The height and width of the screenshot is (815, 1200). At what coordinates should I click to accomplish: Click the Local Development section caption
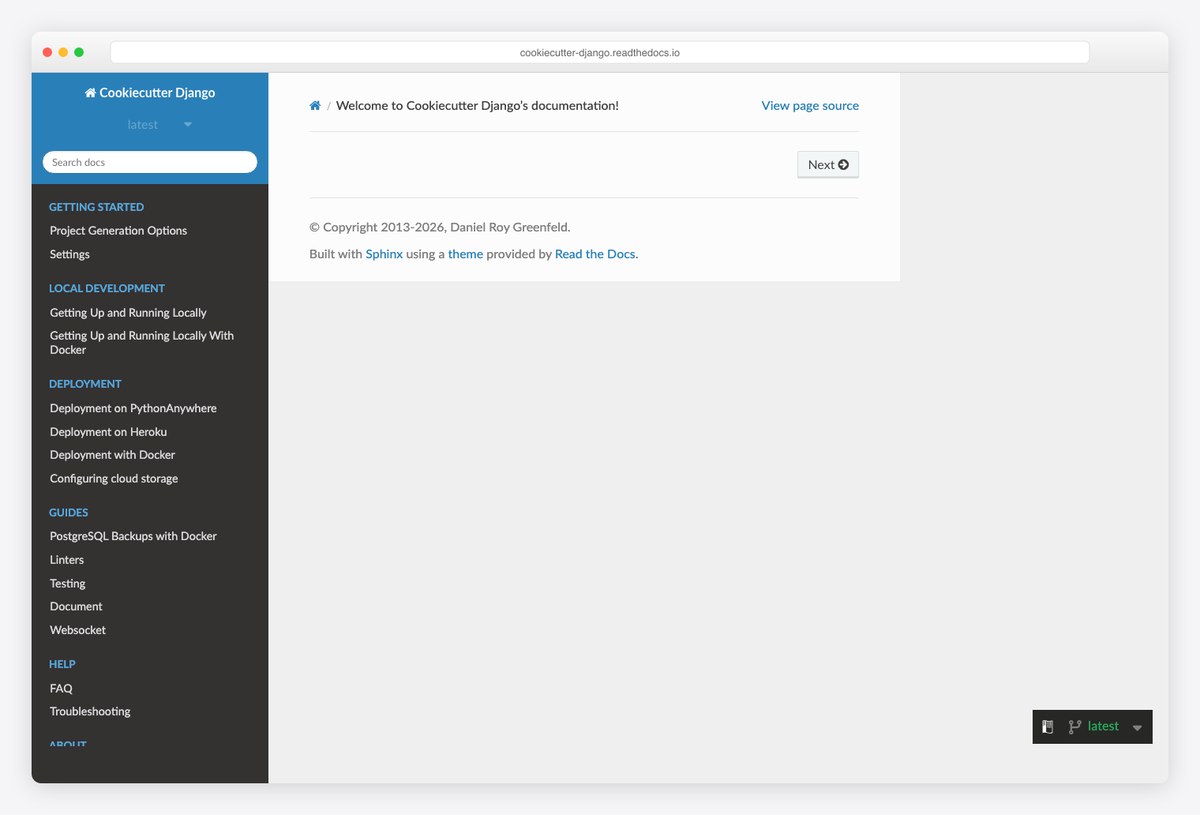107,288
